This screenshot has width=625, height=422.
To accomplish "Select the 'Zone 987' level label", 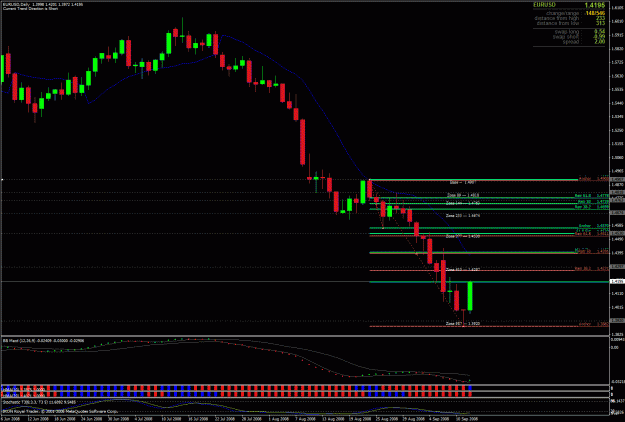I will tap(462, 324).
